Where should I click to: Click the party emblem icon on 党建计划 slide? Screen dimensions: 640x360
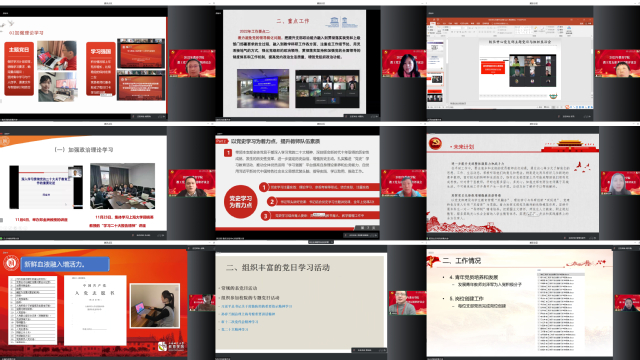tap(435, 143)
